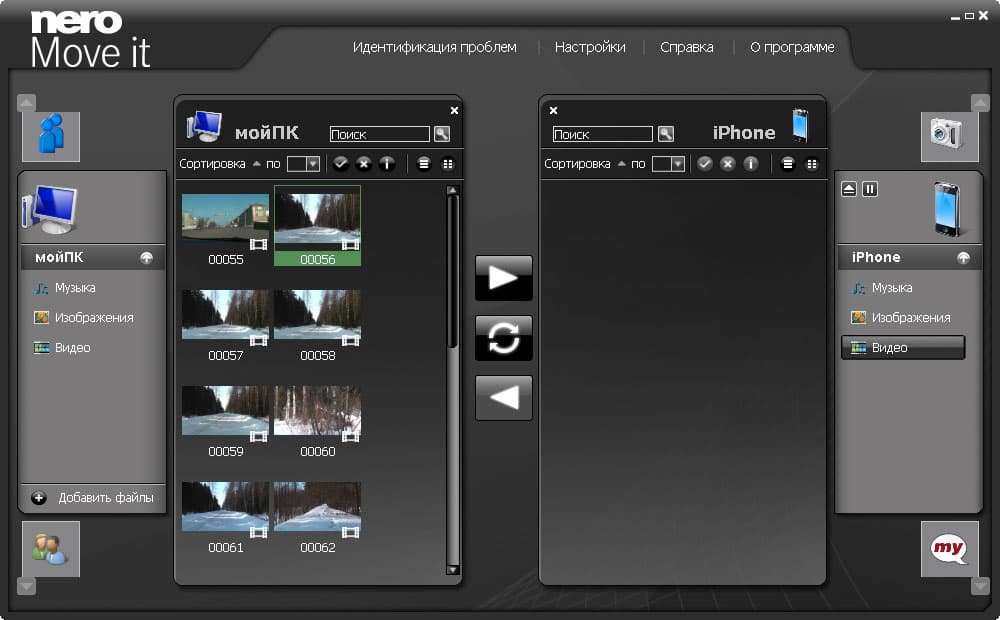This screenshot has height=620, width=1000.
Task: Click scrollbar down arrow in мойПК list
Action: tap(452, 570)
